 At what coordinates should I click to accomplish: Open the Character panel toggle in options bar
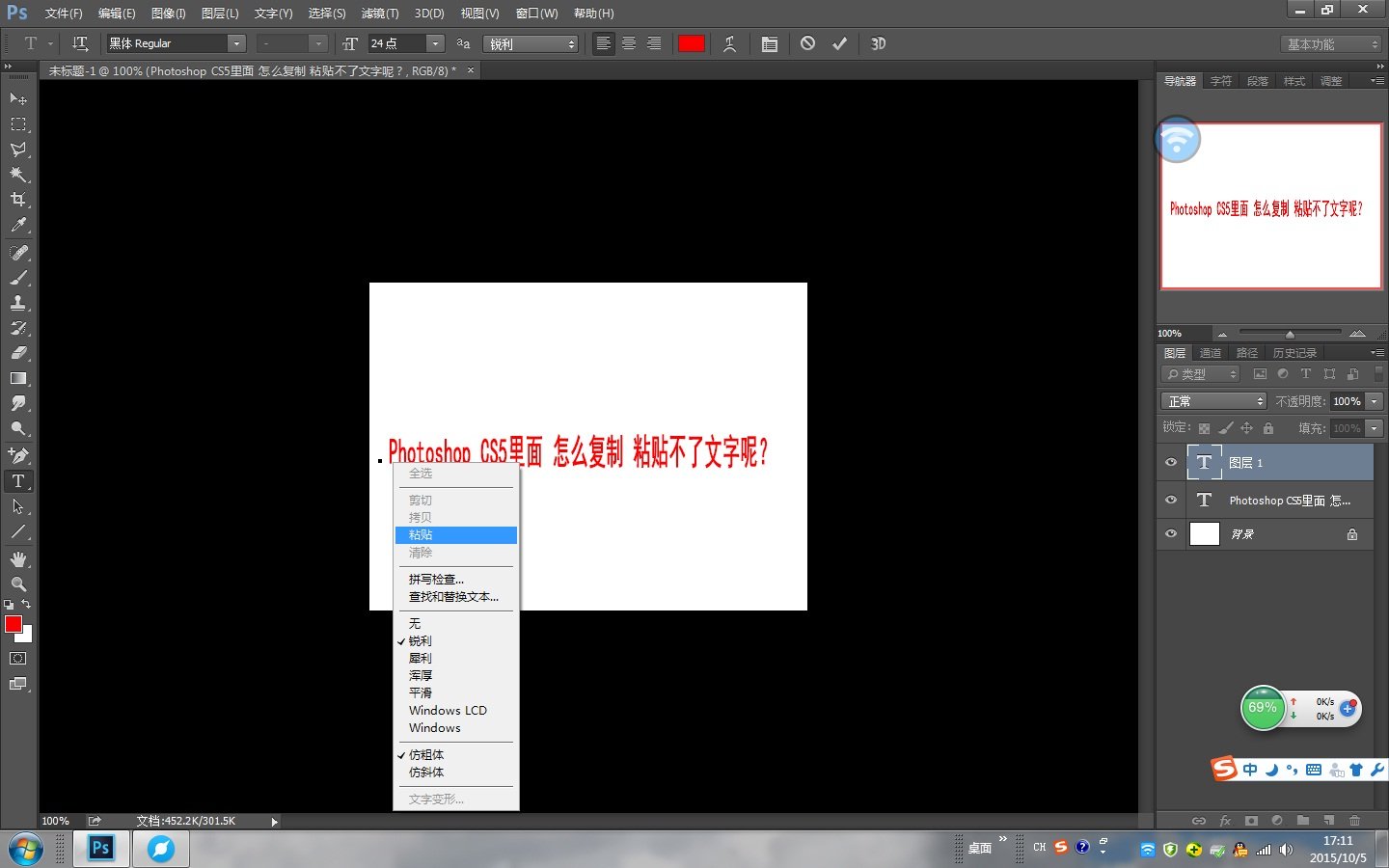pyautogui.click(x=770, y=43)
